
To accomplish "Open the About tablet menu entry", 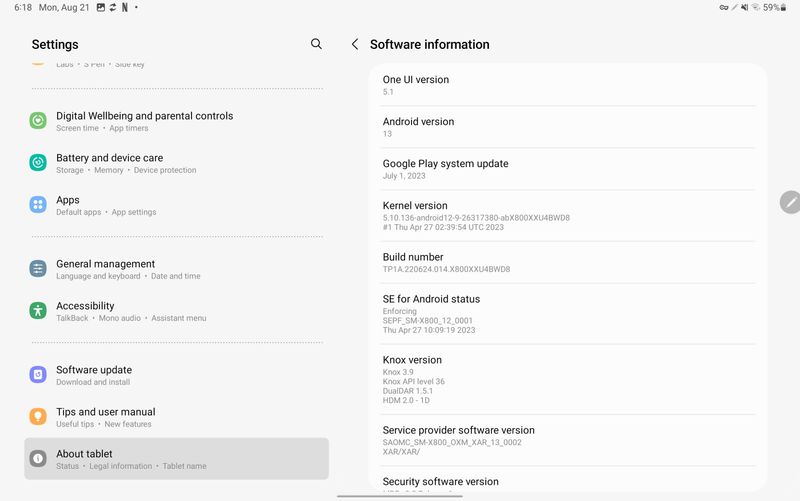I will [x=176, y=459].
